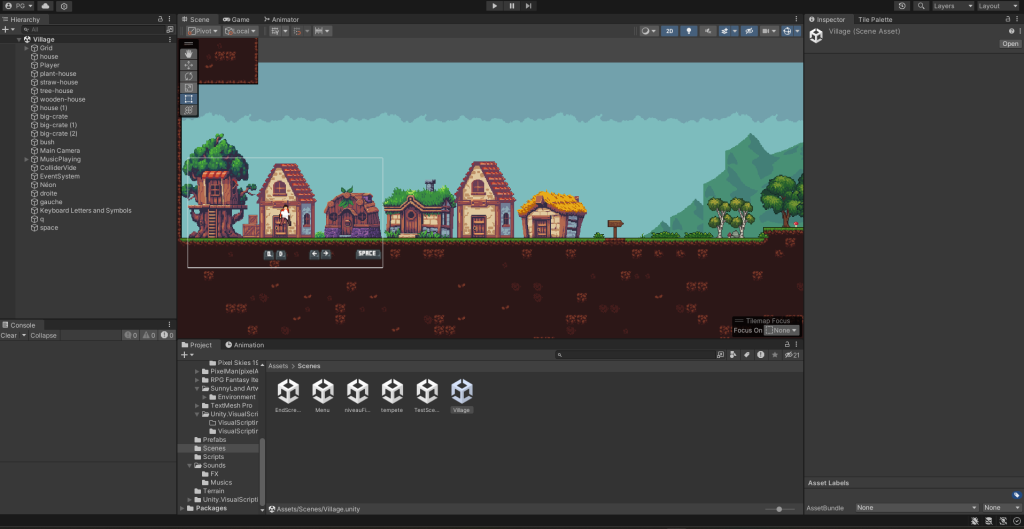Screen dimensions: 1024x529
Task: Click the Step frame button
Action: pos(528,6)
